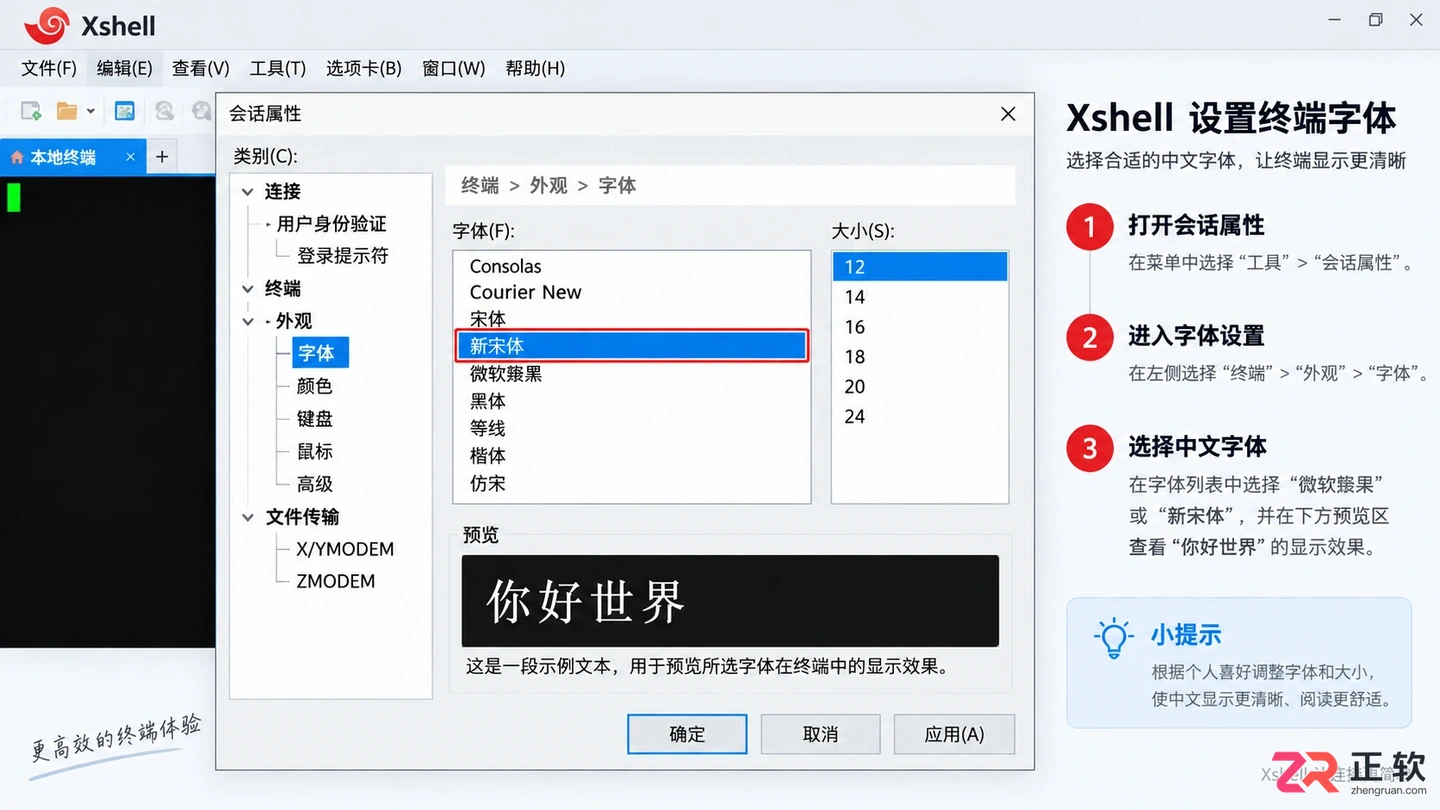Image resolution: width=1440 pixels, height=810 pixels.
Task: Open the 查看(V) menu
Action: [x=200, y=68]
